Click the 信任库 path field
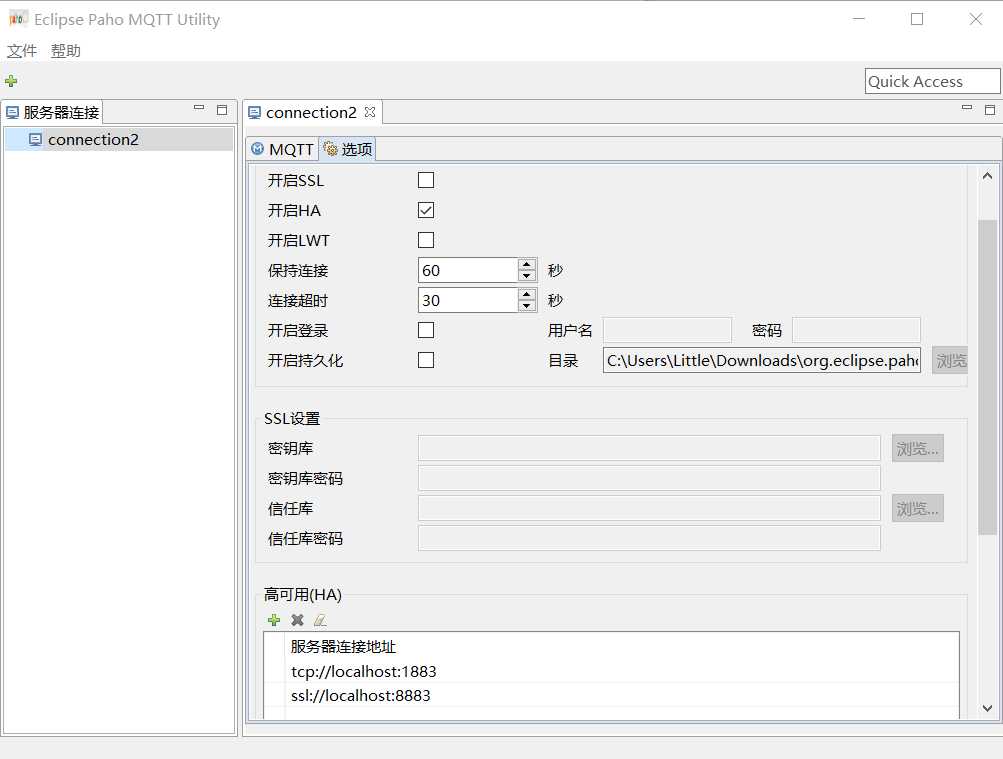 pyautogui.click(x=649, y=508)
